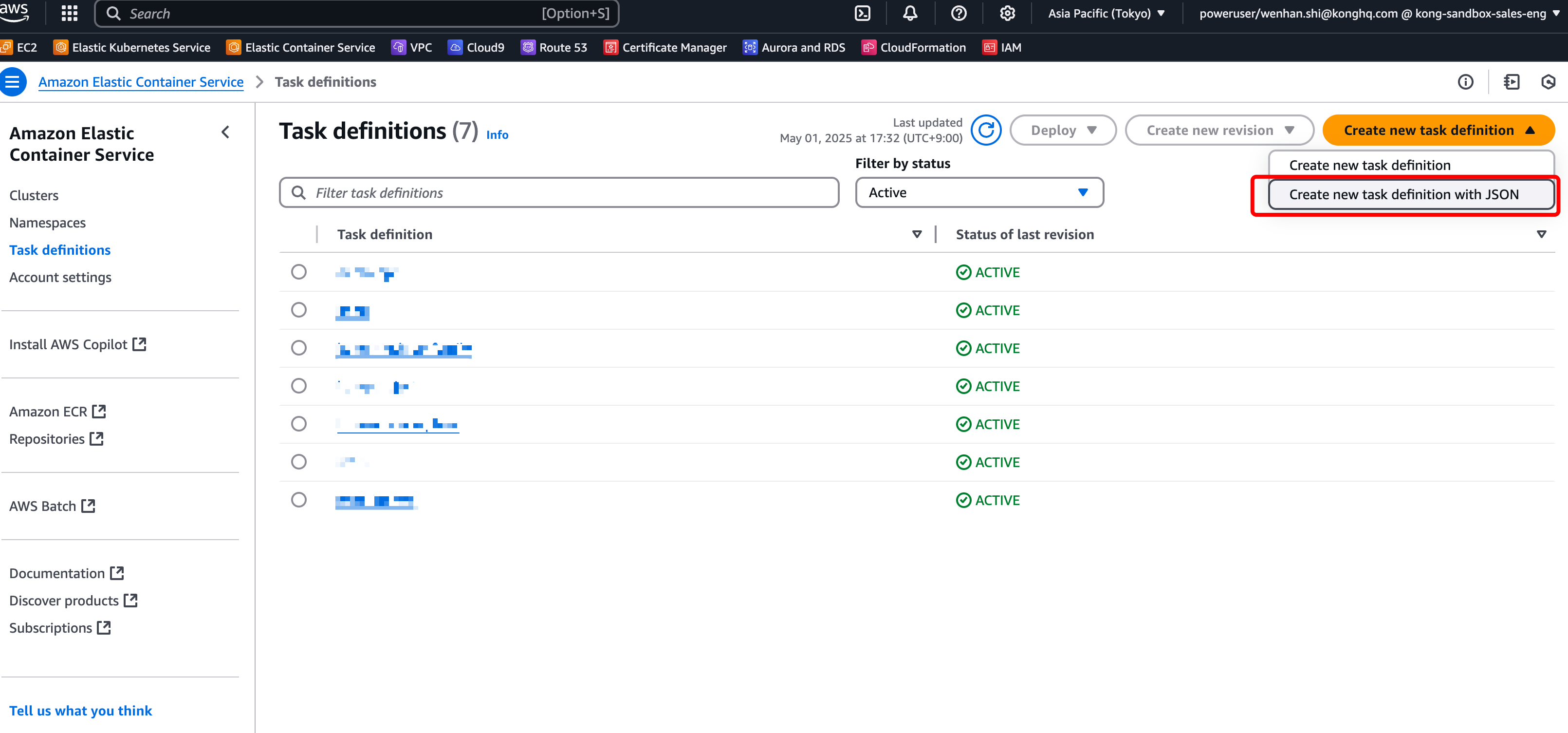The image size is (1568, 733).
Task: Choose the Create new task definition menu item
Action: click(x=1369, y=165)
